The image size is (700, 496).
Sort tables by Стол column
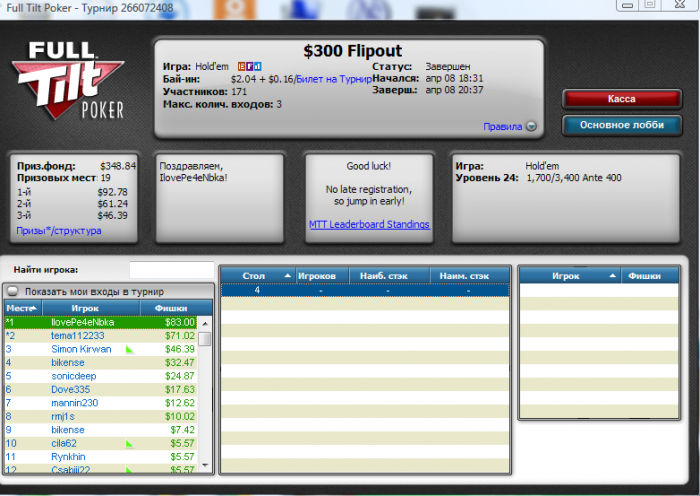(x=258, y=276)
